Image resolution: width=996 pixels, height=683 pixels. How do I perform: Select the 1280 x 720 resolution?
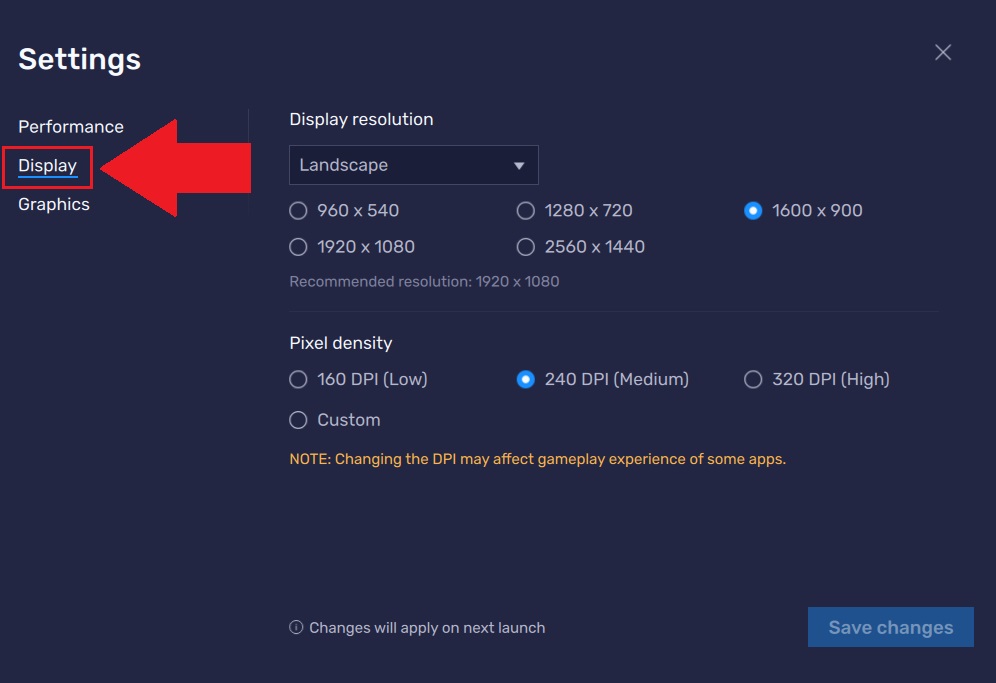[x=574, y=210]
